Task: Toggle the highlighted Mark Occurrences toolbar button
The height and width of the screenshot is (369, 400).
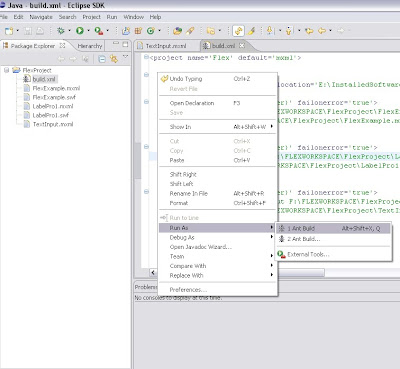Action: tap(238, 31)
